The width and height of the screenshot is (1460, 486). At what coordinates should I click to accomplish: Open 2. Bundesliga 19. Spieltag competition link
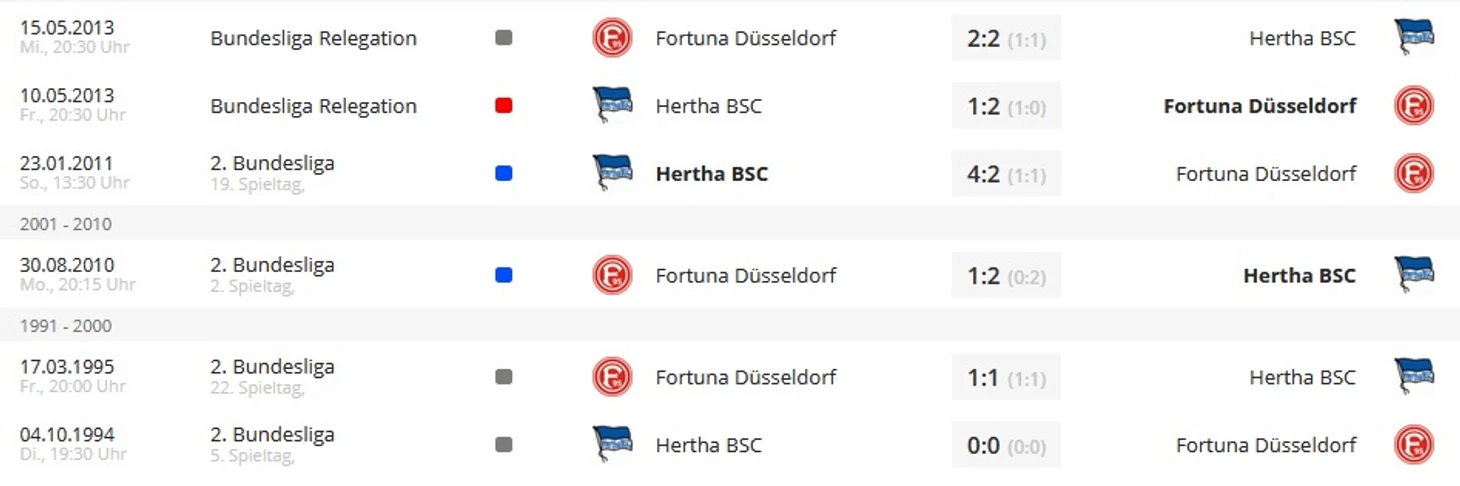272,172
